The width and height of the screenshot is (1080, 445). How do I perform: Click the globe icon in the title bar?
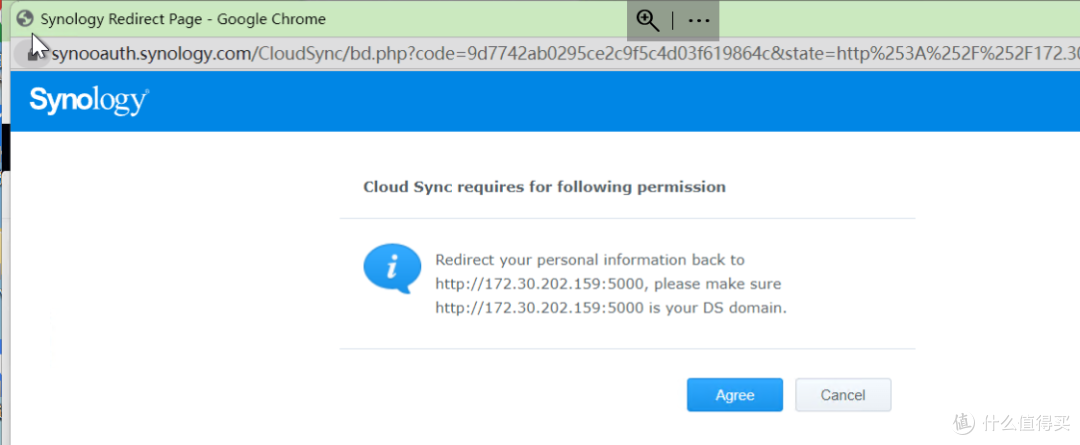pyautogui.click(x=25, y=19)
